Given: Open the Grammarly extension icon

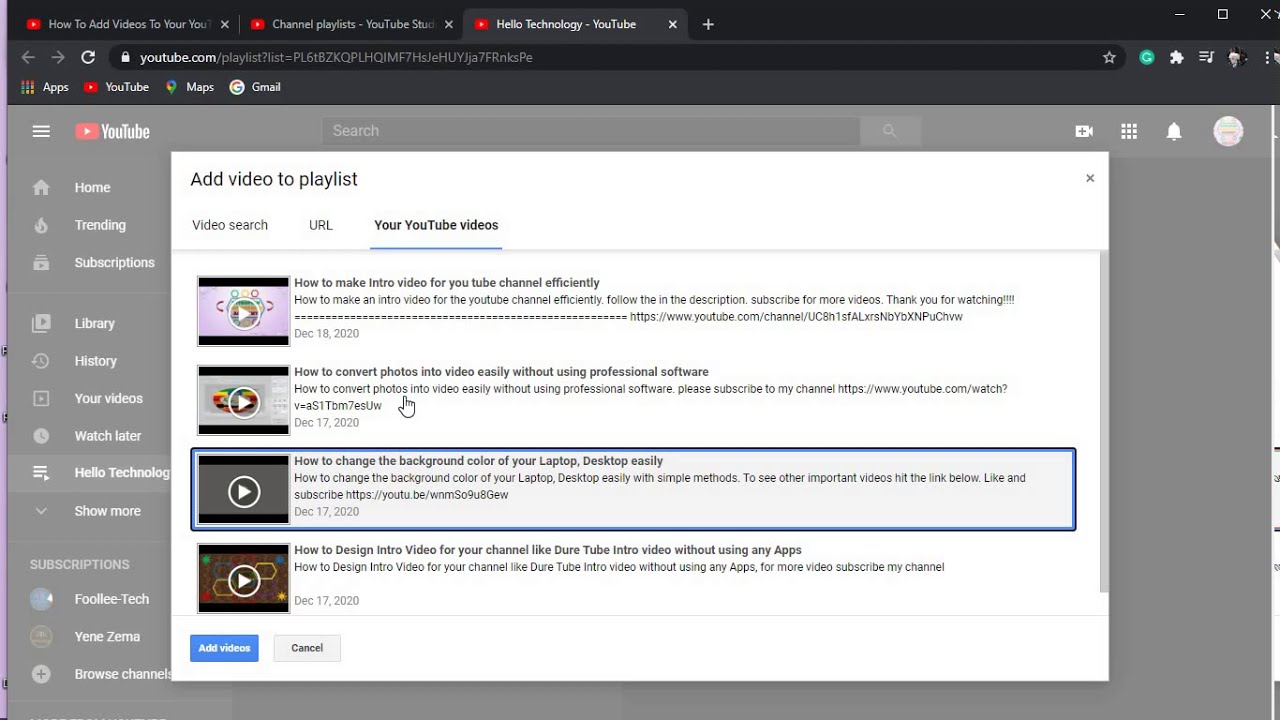Looking at the screenshot, I should (x=1147, y=58).
